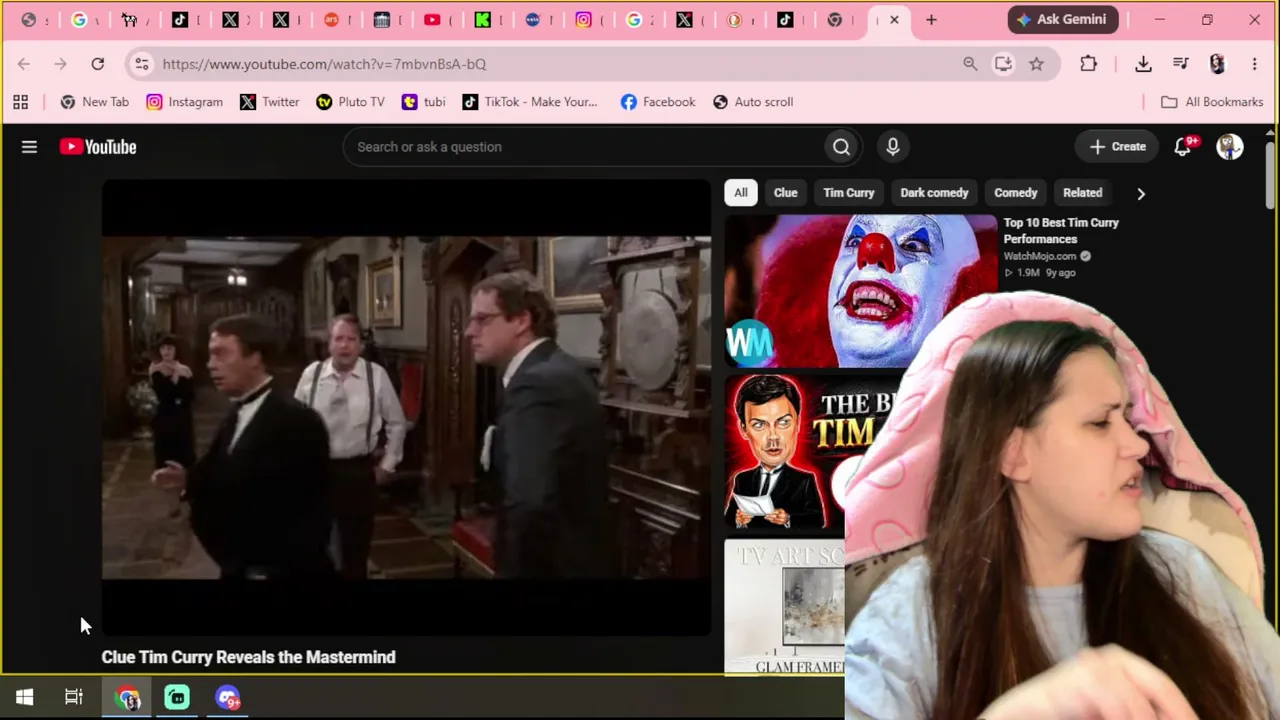The image size is (1280, 720).
Task: Reload the page in Chrome
Action: pos(97,64)
